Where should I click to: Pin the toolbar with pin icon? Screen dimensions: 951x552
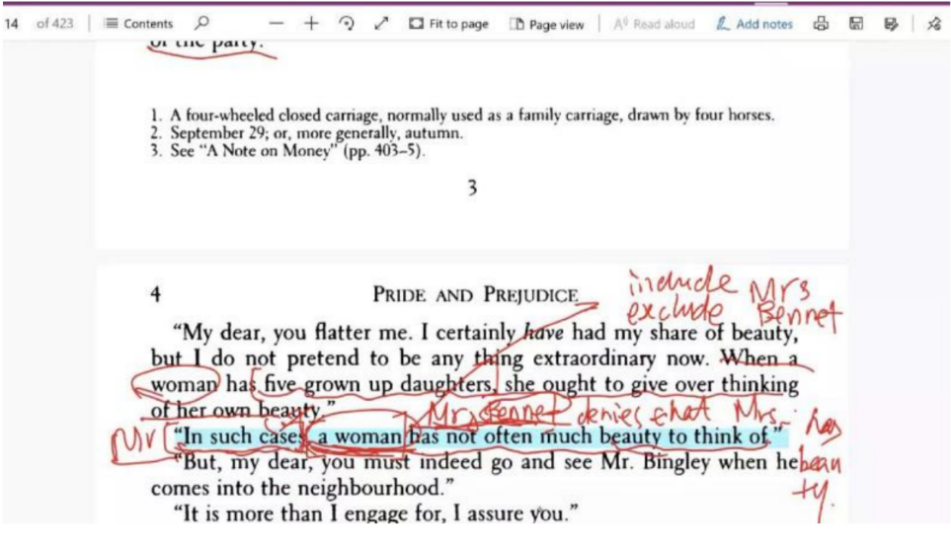(933, 24)
